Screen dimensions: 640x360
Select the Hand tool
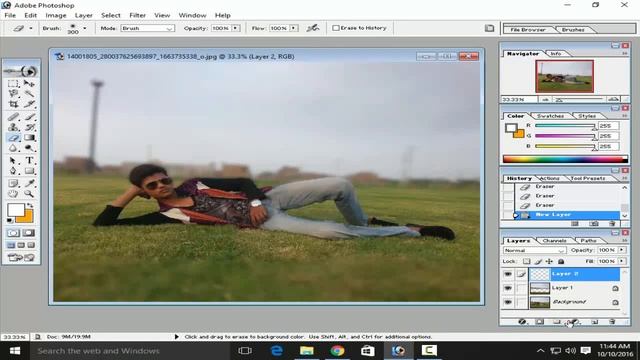[x=13, y=194]
